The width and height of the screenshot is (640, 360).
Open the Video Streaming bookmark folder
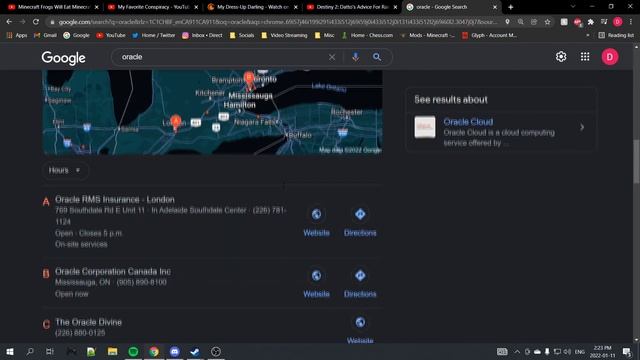pos(284,36)
